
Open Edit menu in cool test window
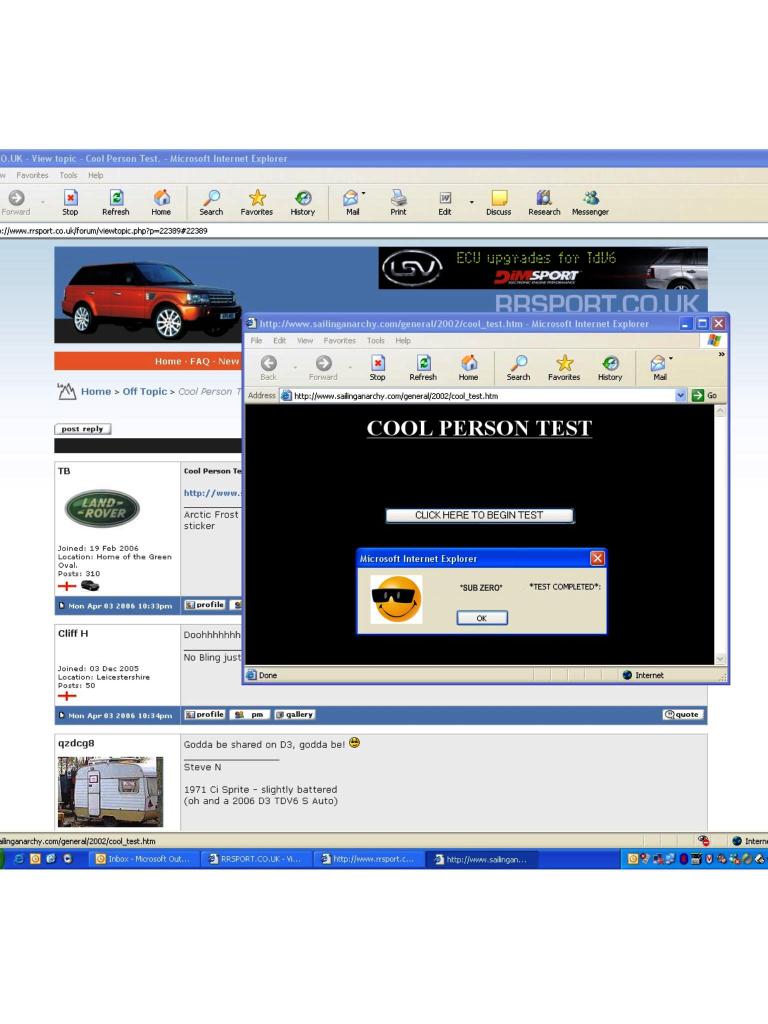pyautogui.click(x=280, y=340)
